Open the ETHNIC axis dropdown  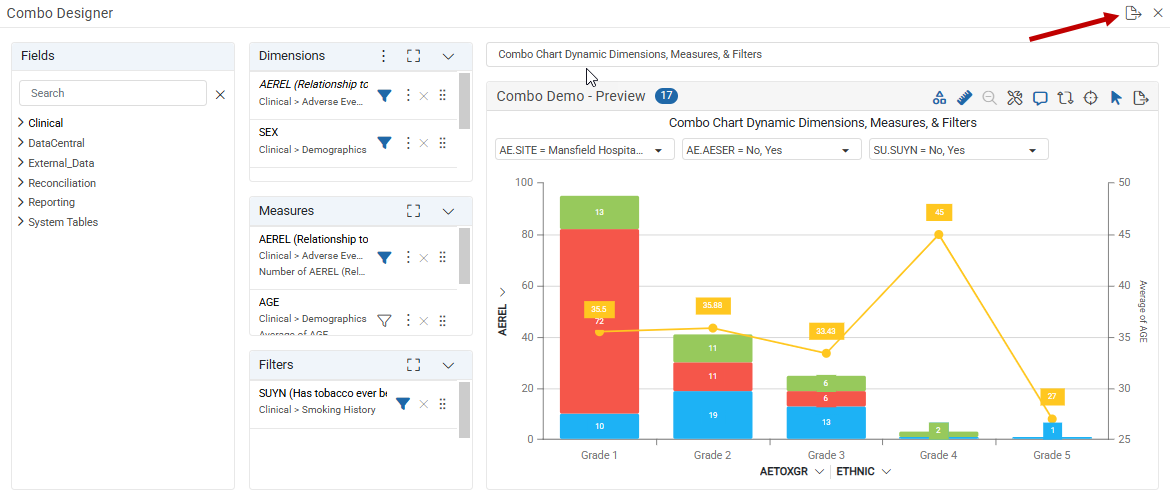pyautogui.click(x=886, y=472)
